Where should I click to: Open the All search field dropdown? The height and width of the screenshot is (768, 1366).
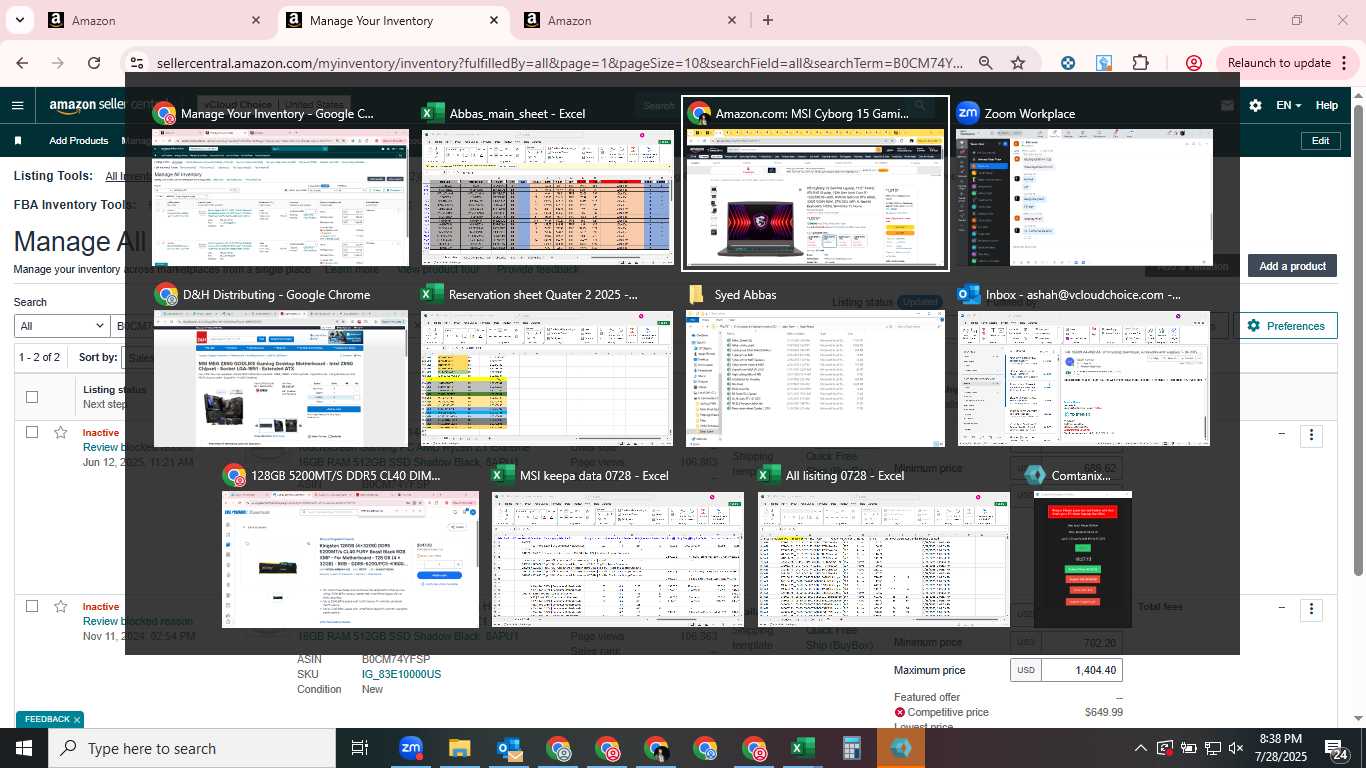point(62,326)
